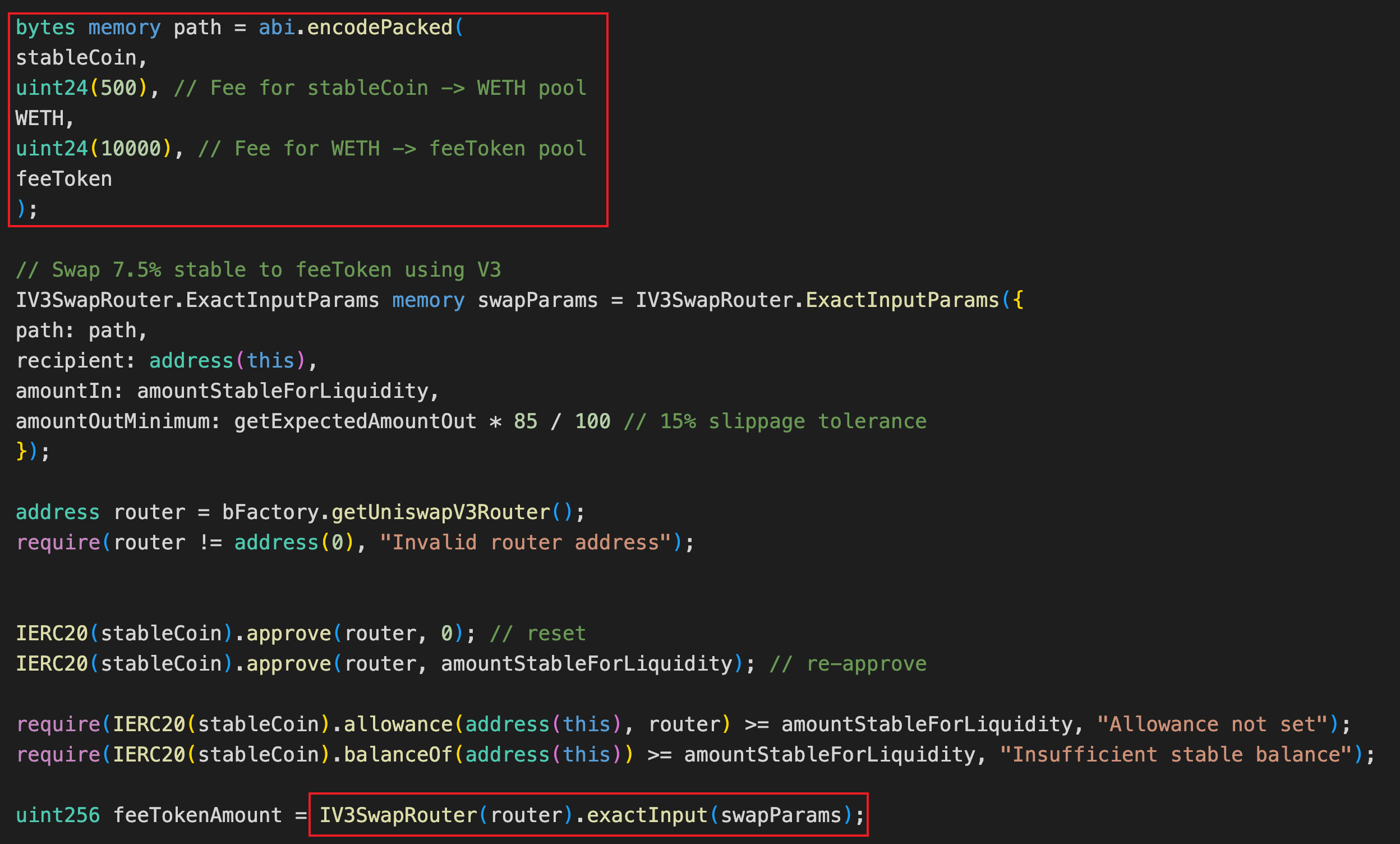1400x844 pixels.
Task: Click "Insufficient stable balance" error string
Action: [x=1175, y=755]
